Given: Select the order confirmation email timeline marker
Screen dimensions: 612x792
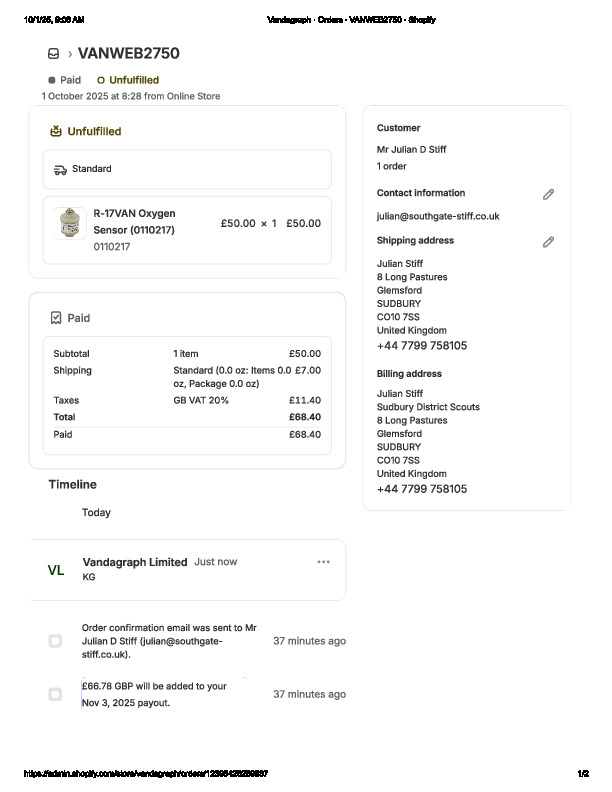Looking at the screenshot, I should (55, 641).
